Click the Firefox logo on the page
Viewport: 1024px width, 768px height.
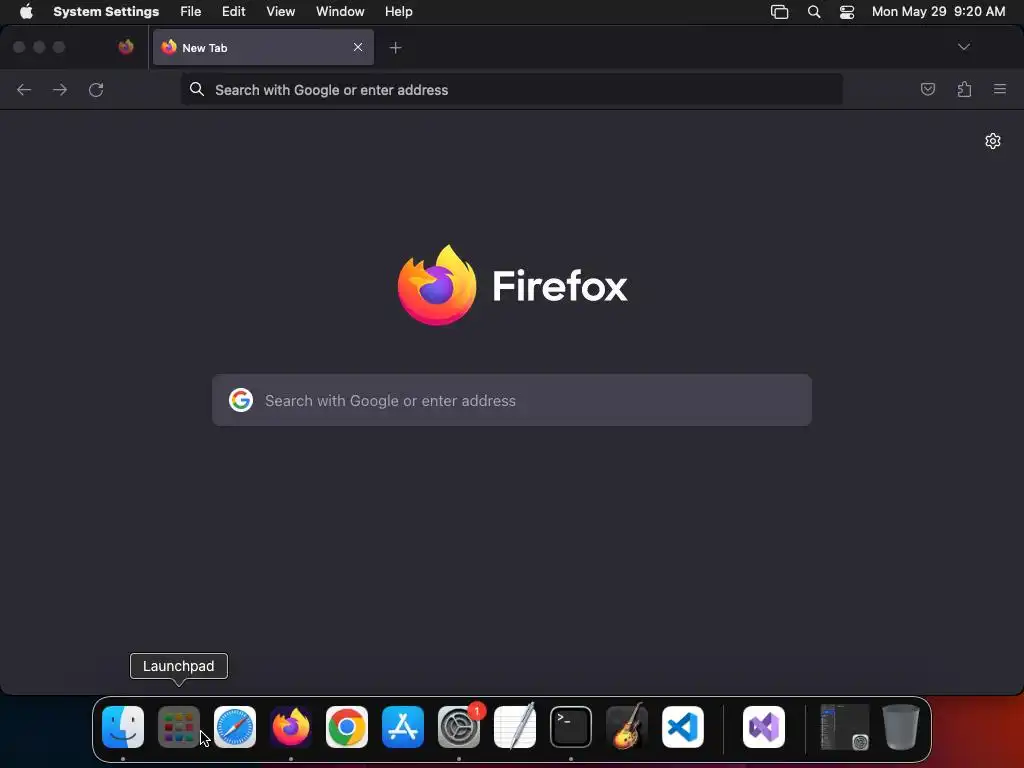pyautogui.click(x=437, y=285)
